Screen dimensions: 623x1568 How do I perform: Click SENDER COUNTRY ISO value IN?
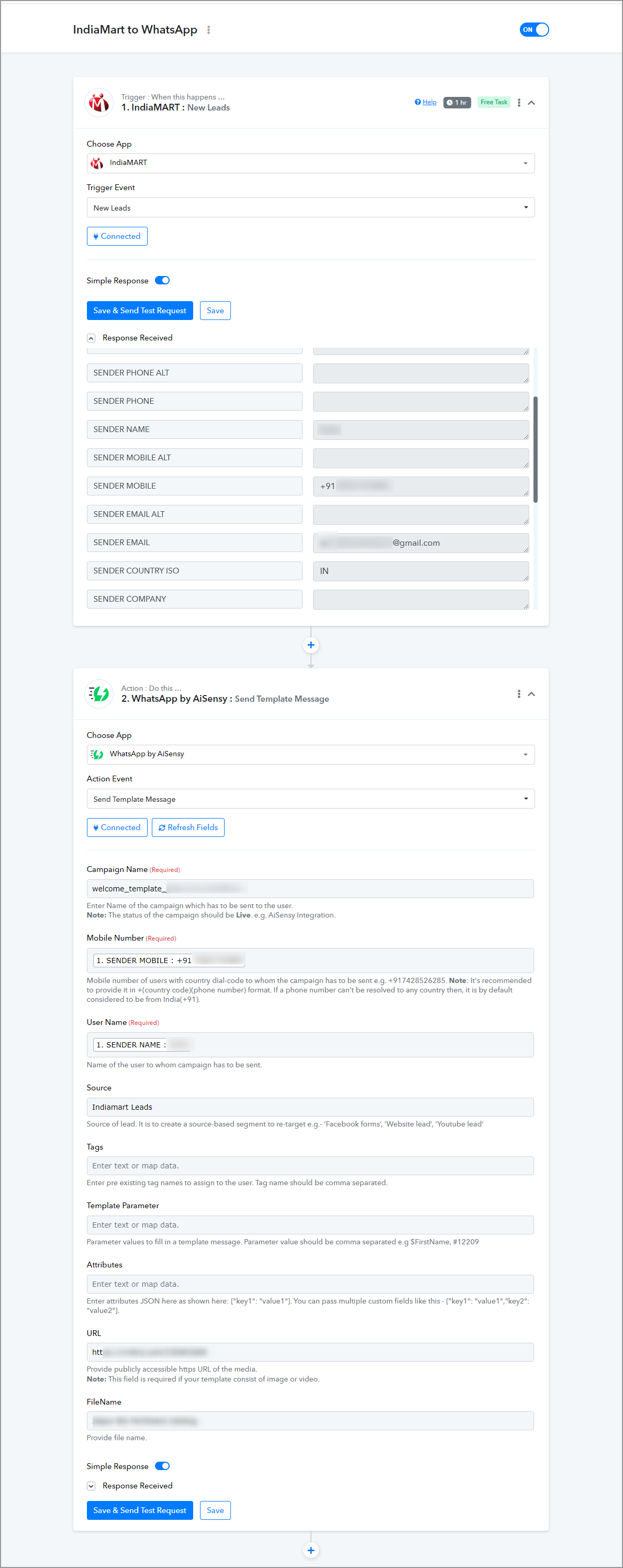420,571
